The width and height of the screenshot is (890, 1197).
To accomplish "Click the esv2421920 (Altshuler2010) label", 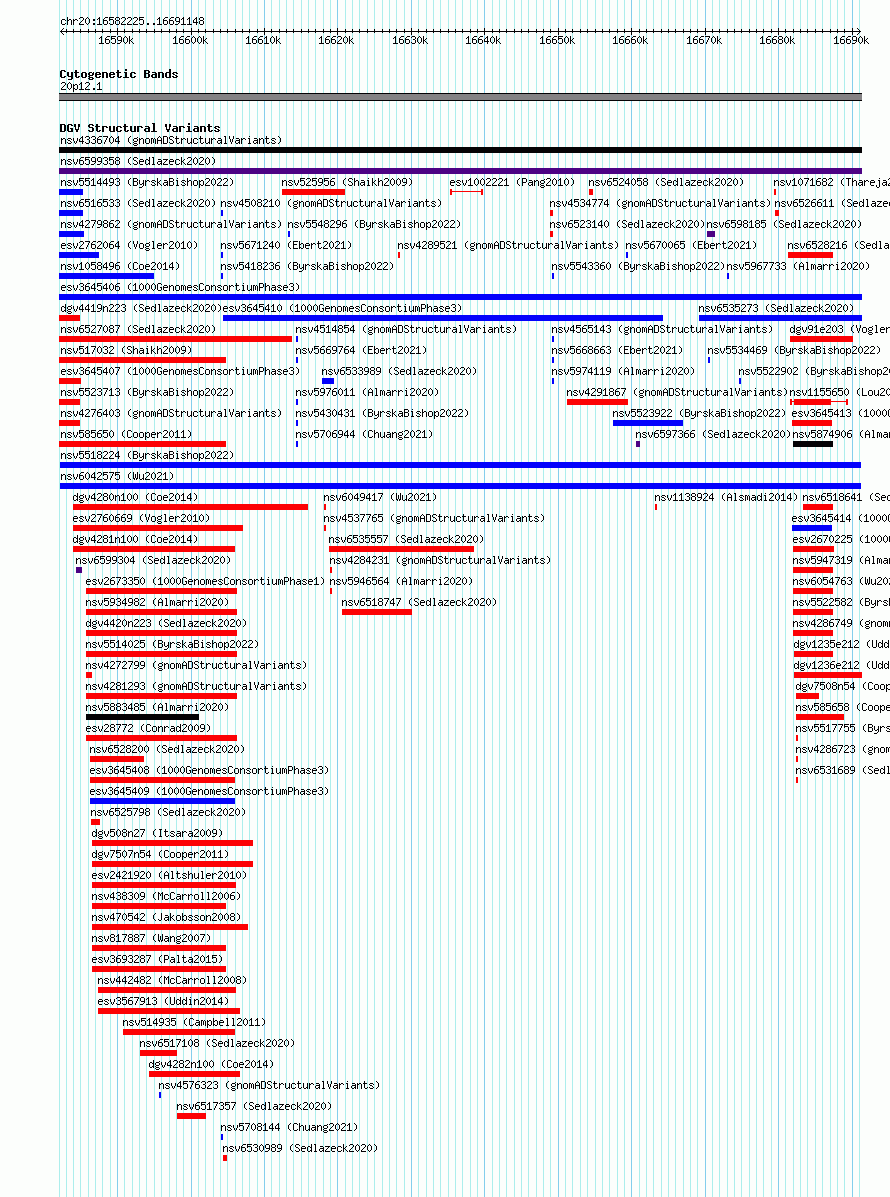I will click(169, 876).
